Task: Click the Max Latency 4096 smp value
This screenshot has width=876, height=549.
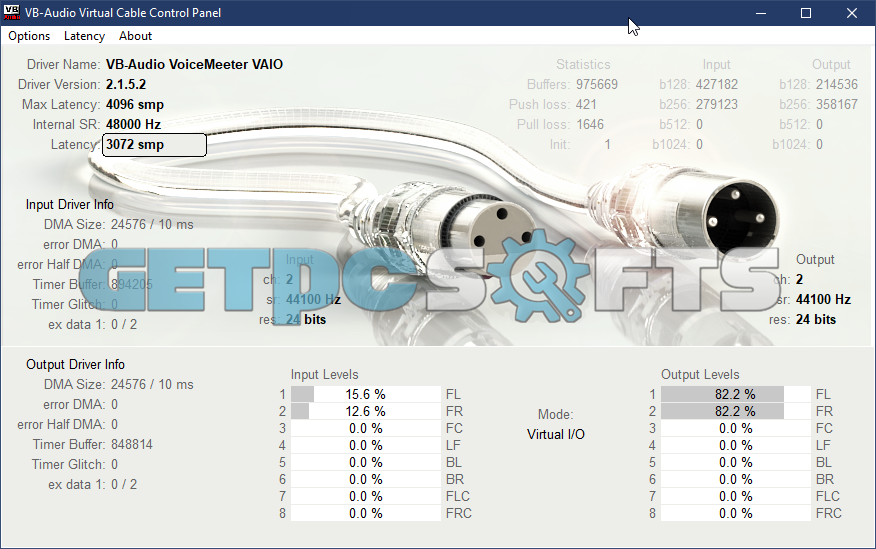Action: click(135, 104)
